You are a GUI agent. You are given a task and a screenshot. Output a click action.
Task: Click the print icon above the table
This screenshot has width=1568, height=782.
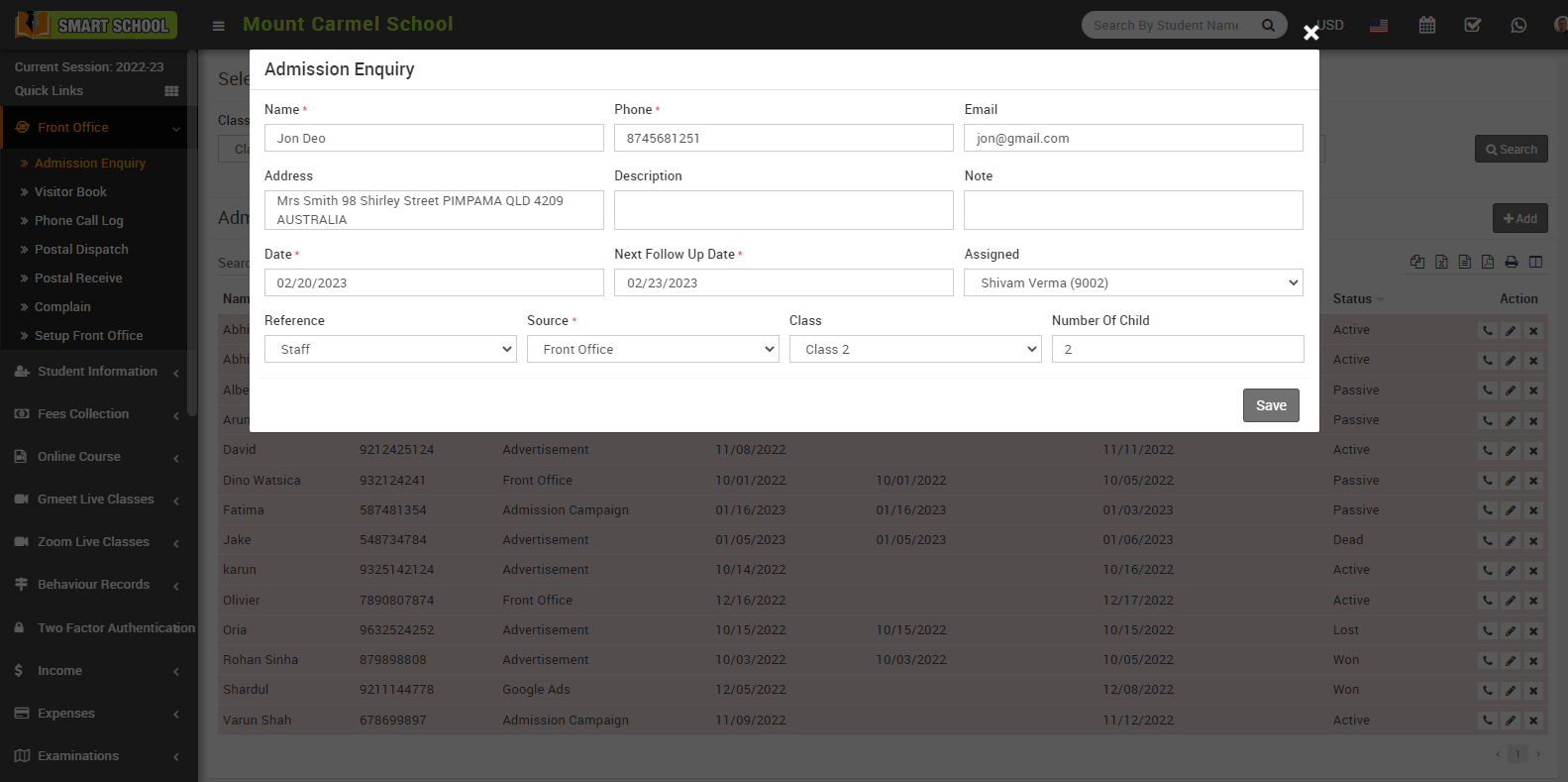[x=1512, y=262]
